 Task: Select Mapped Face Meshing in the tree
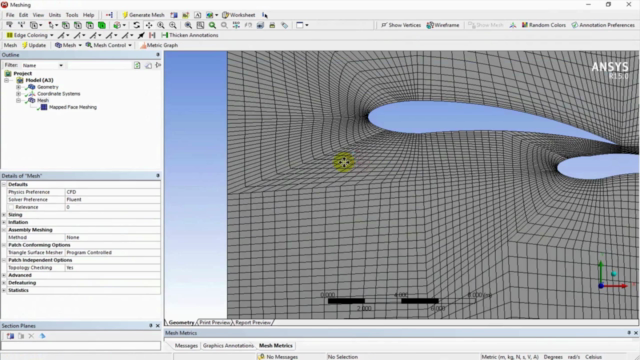click(73, 107)
